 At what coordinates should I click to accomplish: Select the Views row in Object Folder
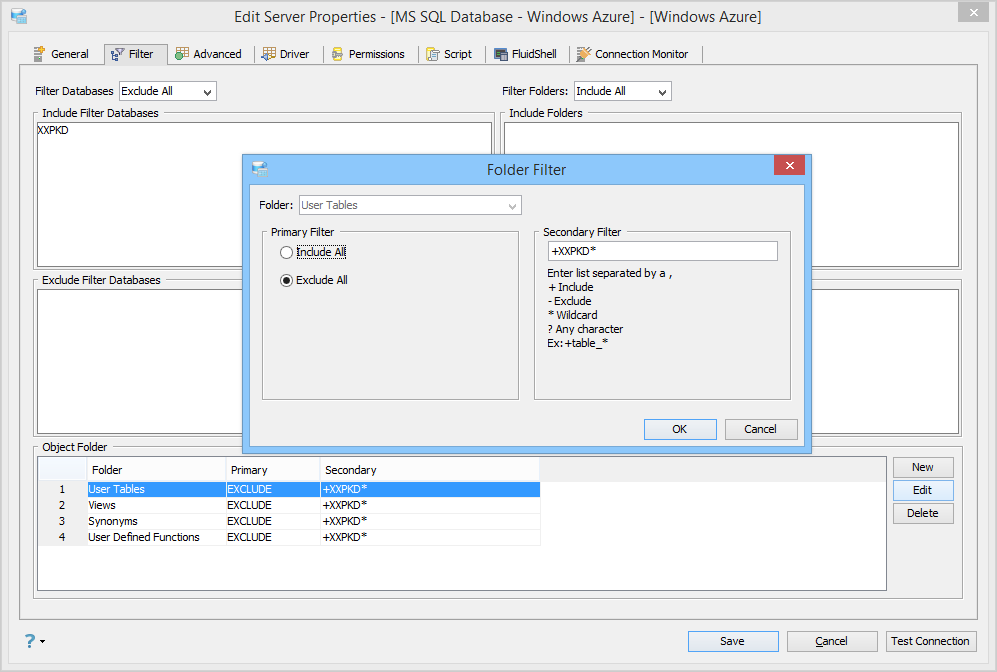[289, 505]
